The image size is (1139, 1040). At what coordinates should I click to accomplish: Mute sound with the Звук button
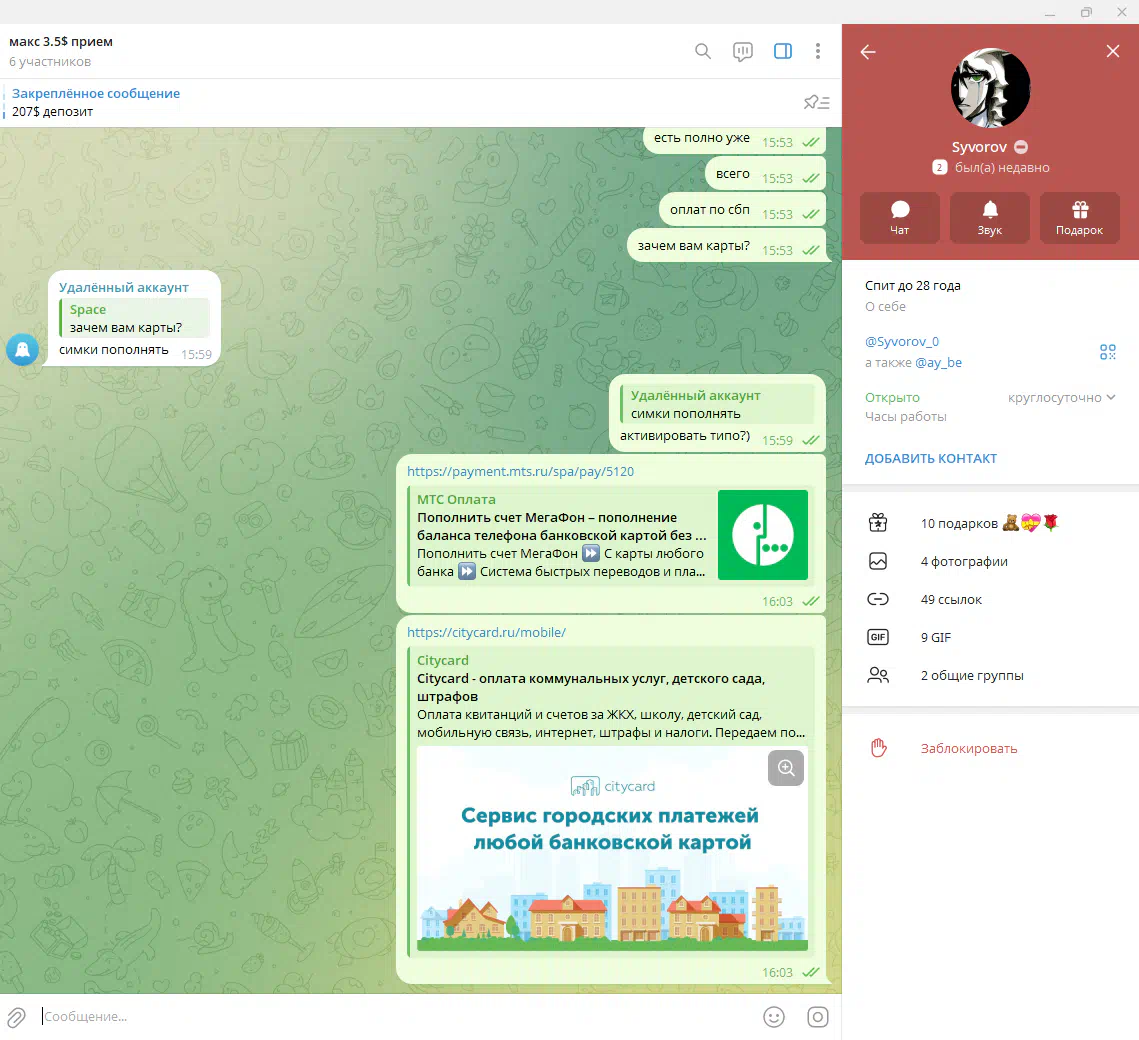(989, 217)
